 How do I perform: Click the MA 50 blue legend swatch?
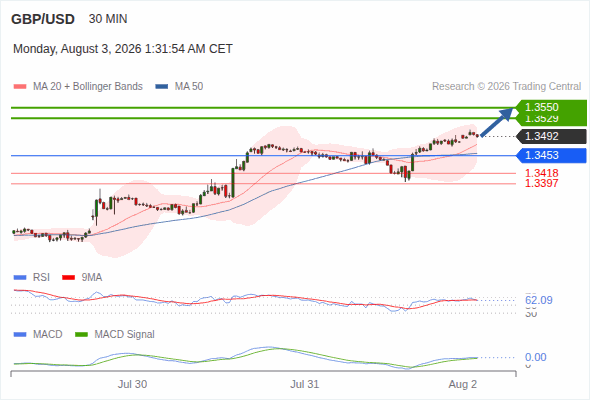pos(162,87)
